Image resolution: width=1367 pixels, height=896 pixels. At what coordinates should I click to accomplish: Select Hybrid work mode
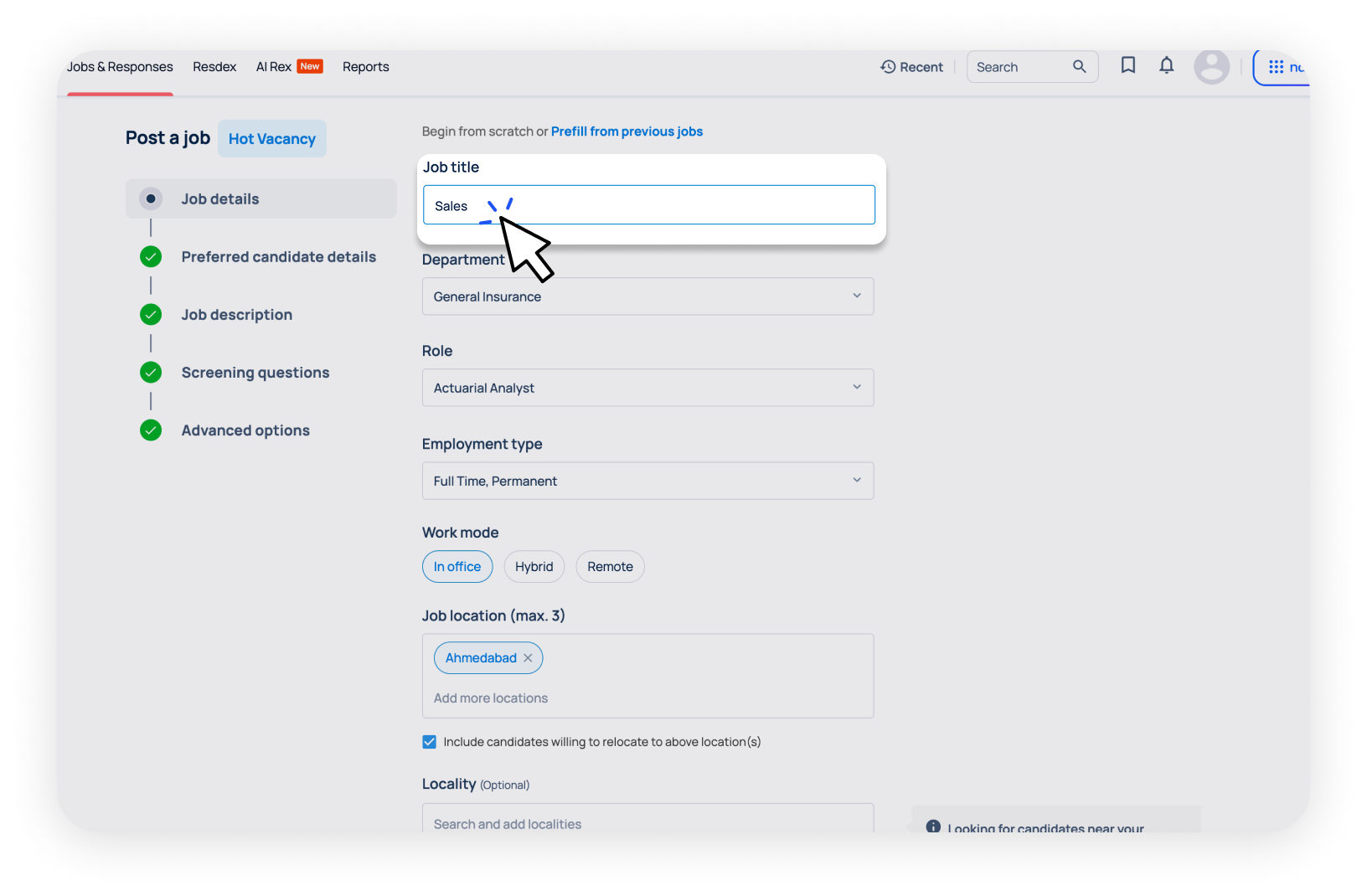[x=534, y=567]
